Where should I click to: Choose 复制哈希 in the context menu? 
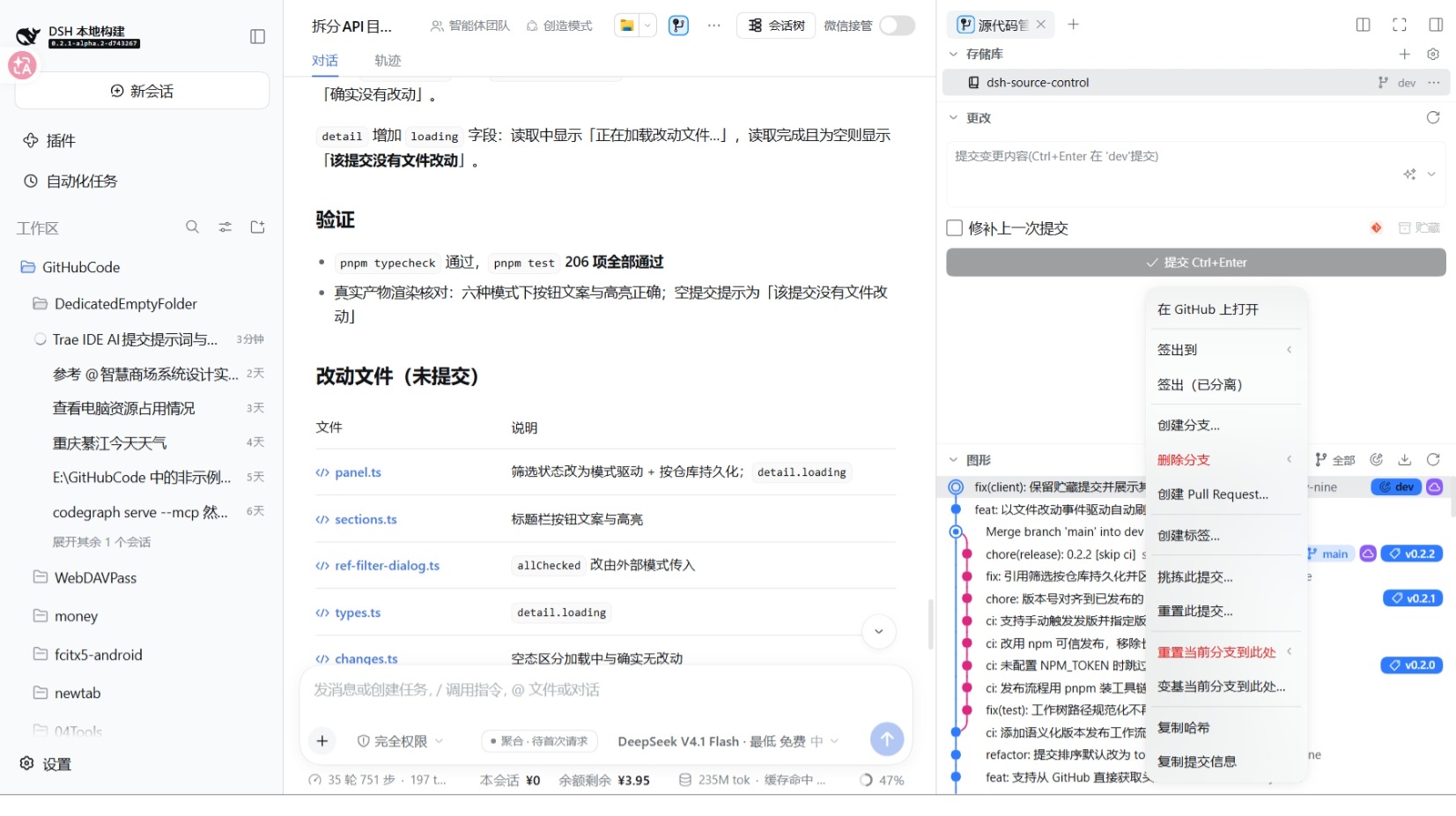[x=1225, y=728]
